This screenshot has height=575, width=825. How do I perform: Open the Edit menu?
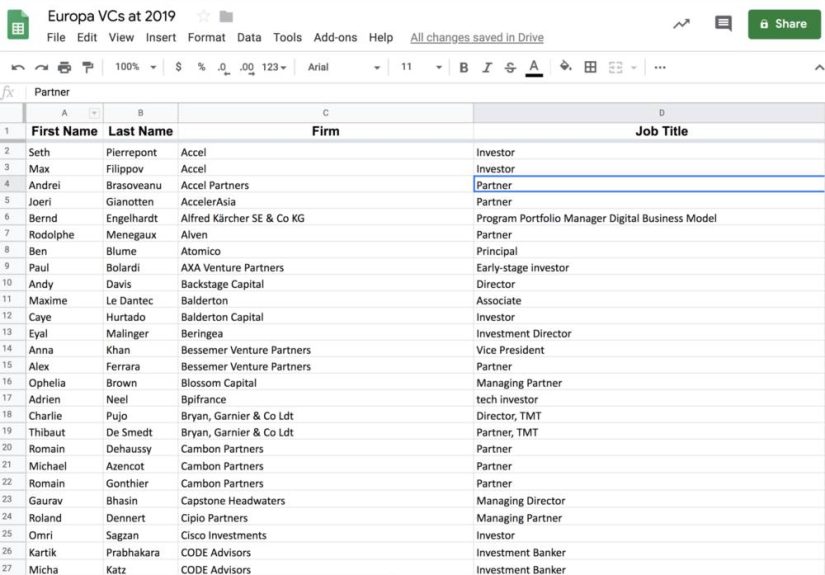[87, 37]
